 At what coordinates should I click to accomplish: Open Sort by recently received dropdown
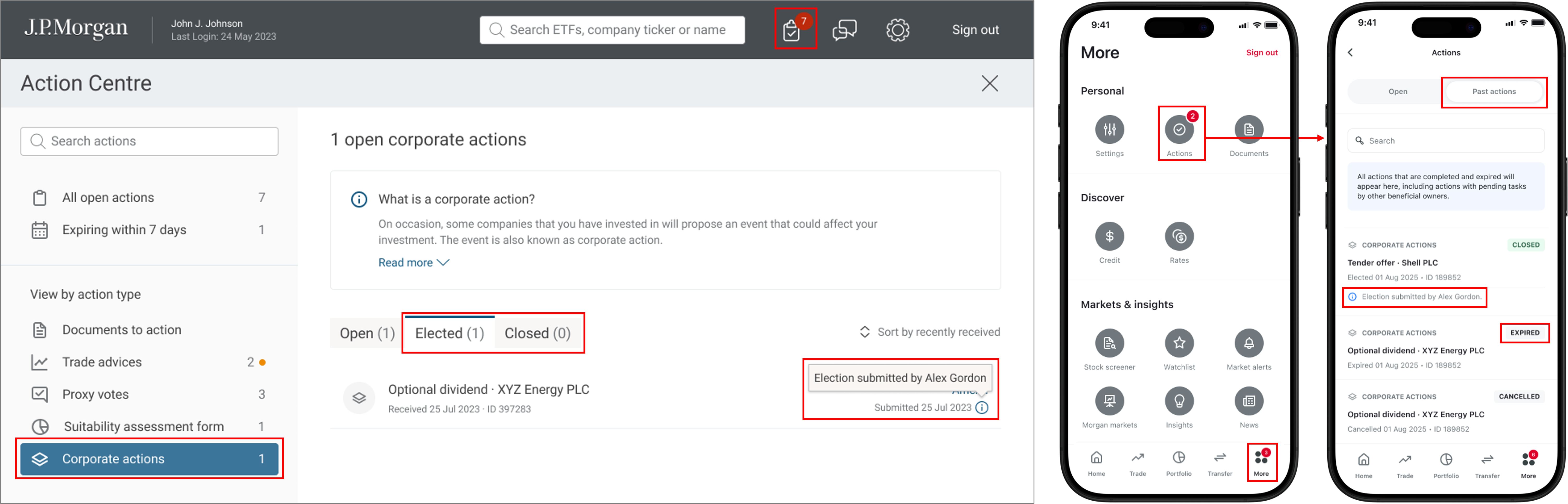click(929, 332)
